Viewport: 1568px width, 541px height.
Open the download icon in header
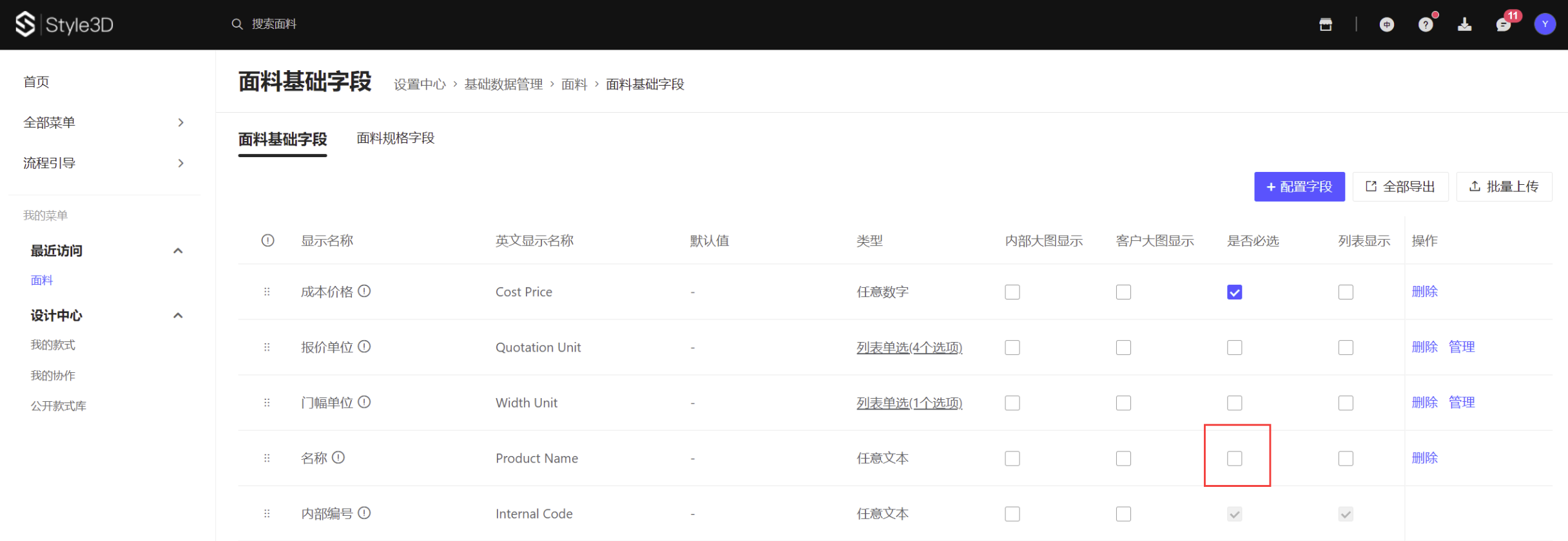1464,24
